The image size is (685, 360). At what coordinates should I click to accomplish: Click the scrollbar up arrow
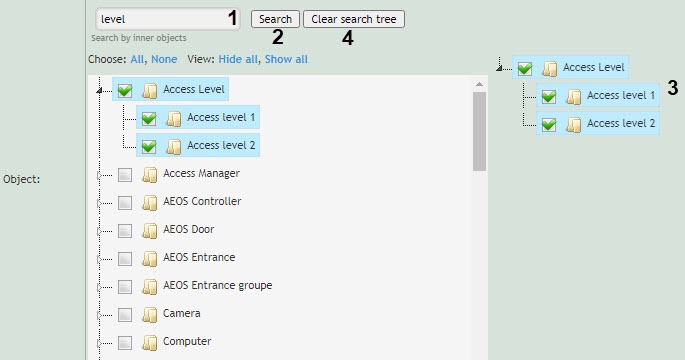pos(479,84)
